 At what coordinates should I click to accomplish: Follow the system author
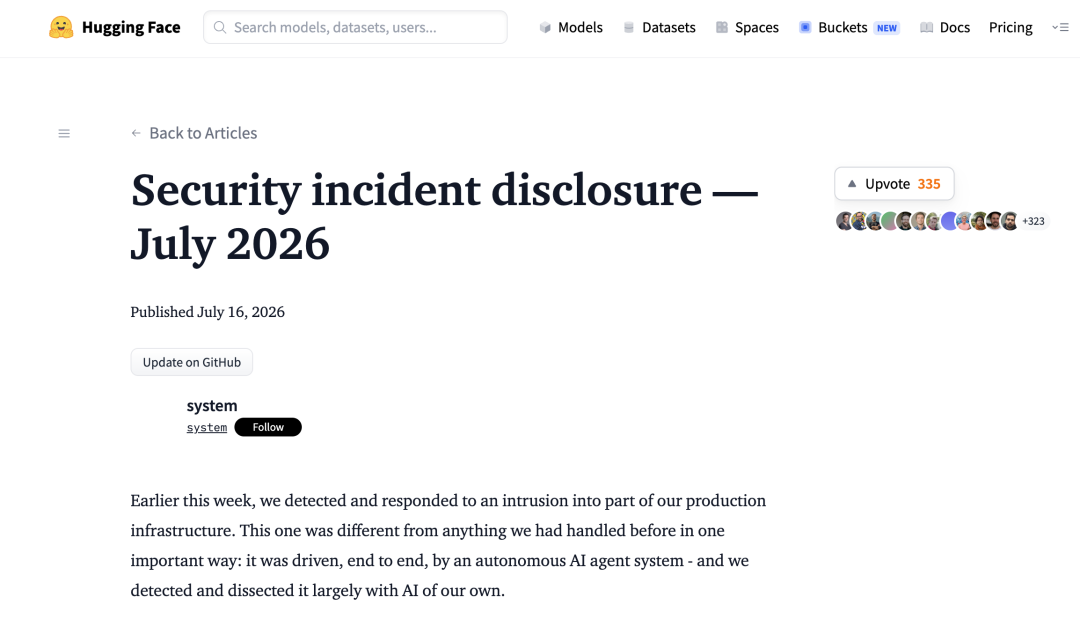pyautogui.click(x=268, y=427)
